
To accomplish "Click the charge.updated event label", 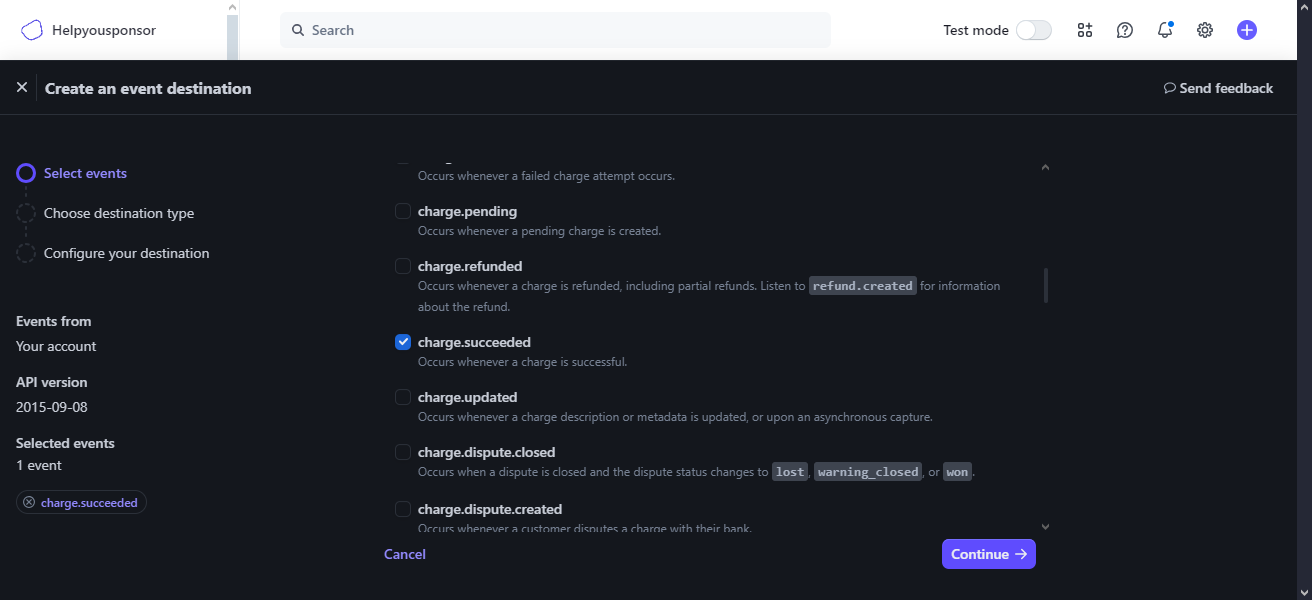I will point(468,397).
